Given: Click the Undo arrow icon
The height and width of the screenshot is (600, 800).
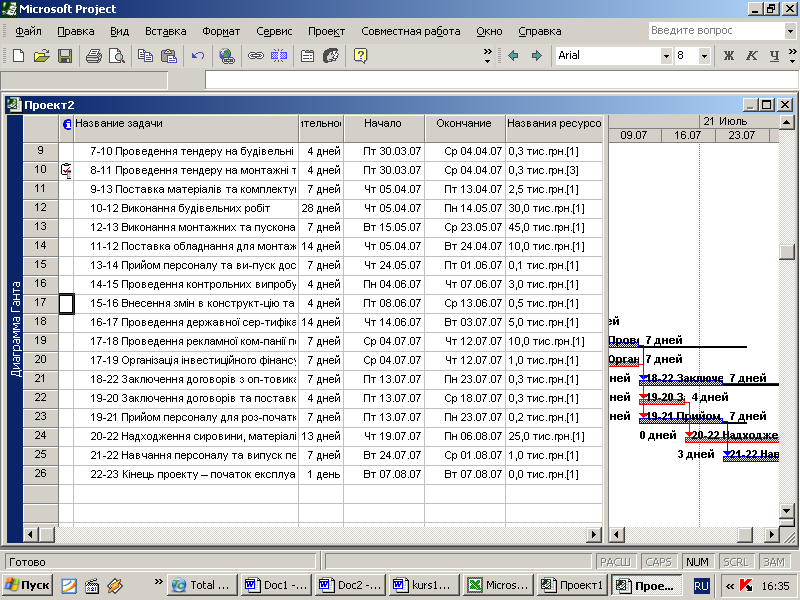Looking at the screenshot, I should click(x=198, y=56).
